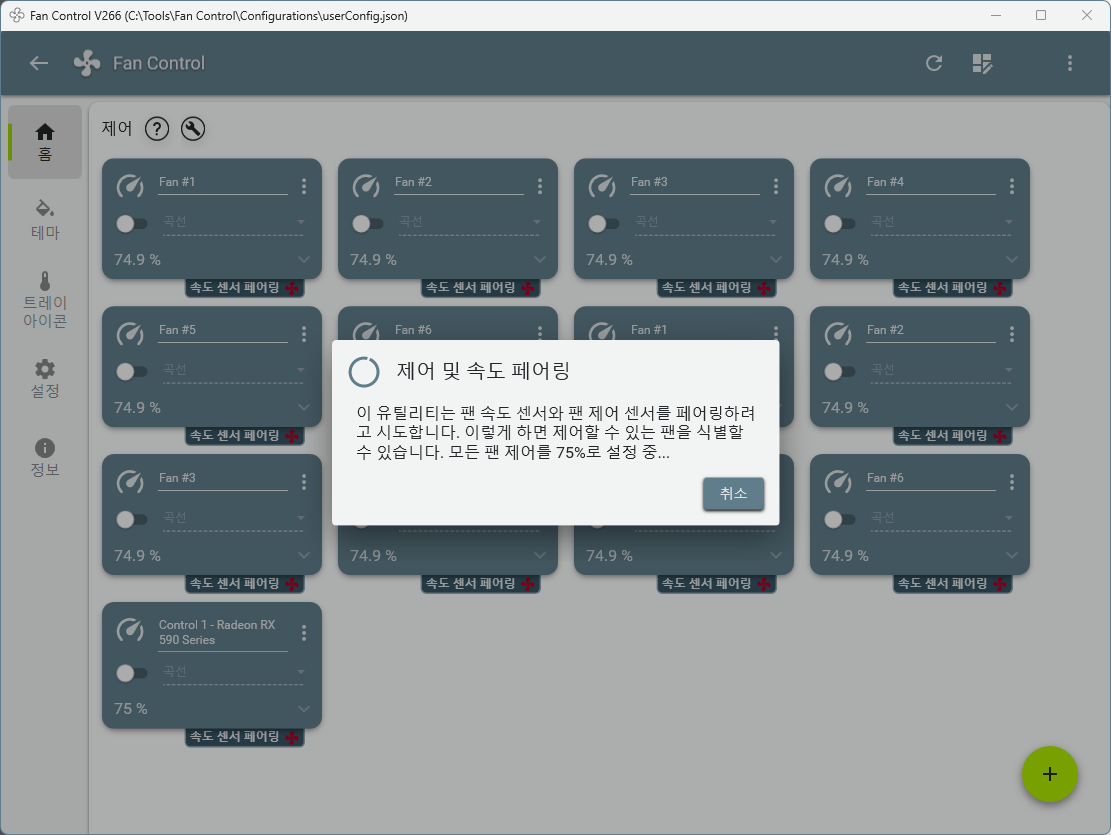
Task: Click 취소 to cancel the pairing dialog
Action: tap(733, 493)
